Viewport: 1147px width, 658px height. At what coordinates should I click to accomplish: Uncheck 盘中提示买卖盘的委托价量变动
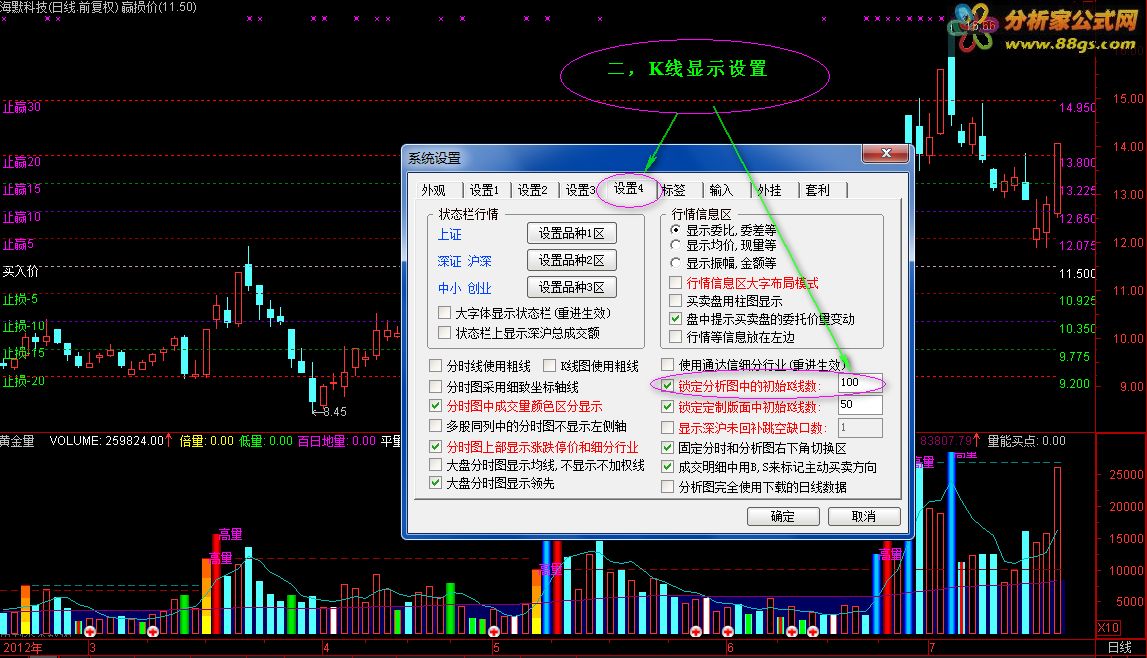pyautogui.click(x=676, y=319)
